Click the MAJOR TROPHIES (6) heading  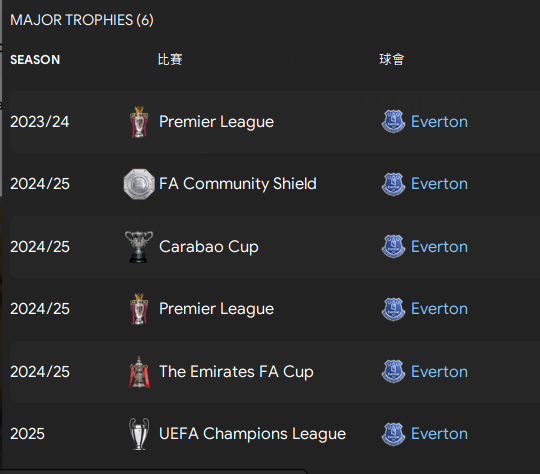pyautogui.click(x=82, y=20)
